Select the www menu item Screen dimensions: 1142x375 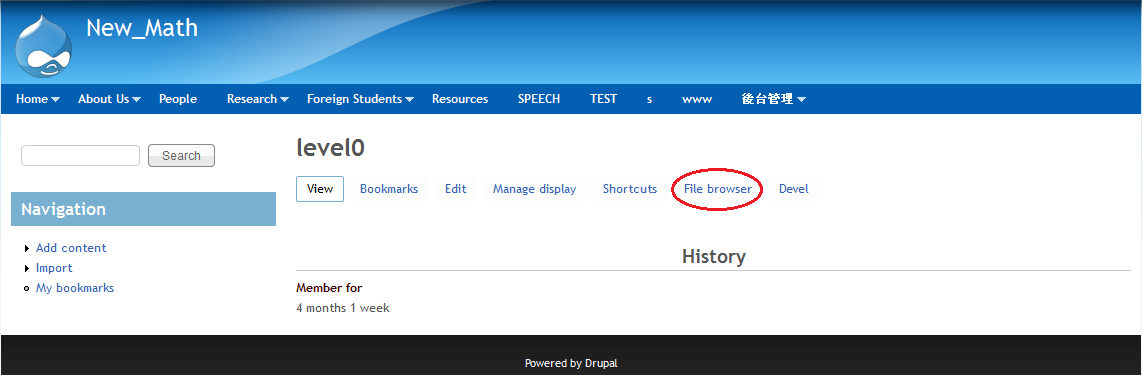(x=697, y=99)
